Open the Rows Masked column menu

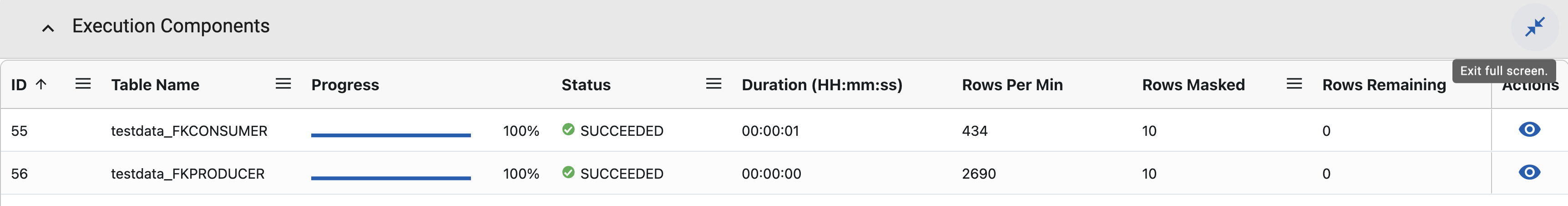1294,84
